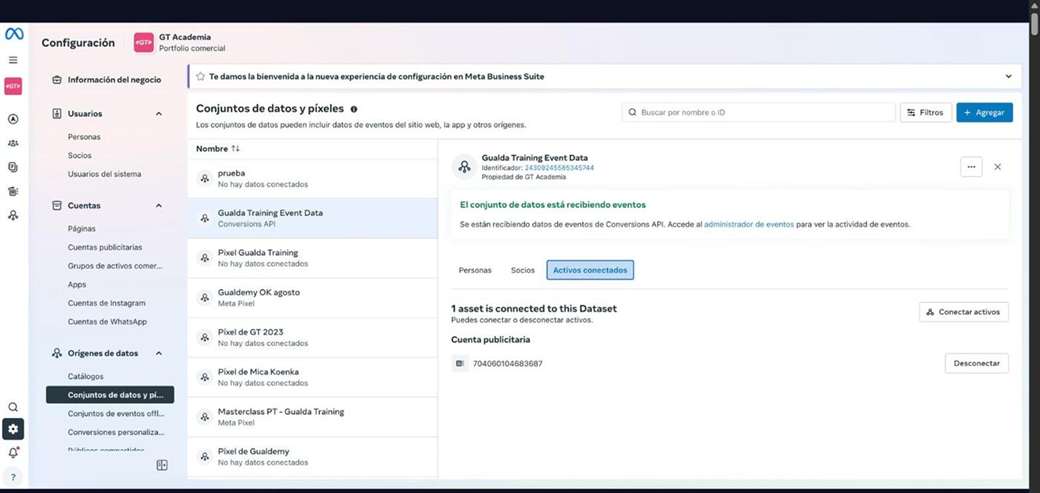Collapse the Usuarios section
Viewport: 1040px width, 493px height.
pyautogui.click(x=159, y=114)
